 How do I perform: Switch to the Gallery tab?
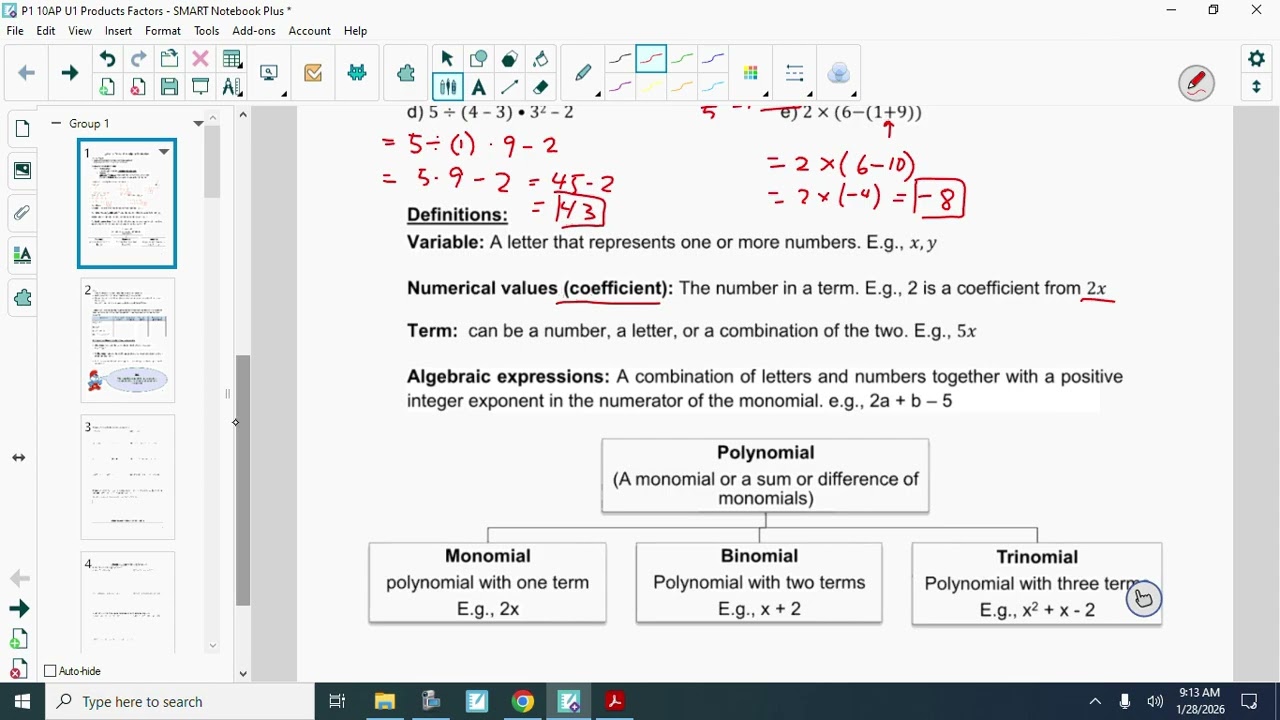pos(22,170)
